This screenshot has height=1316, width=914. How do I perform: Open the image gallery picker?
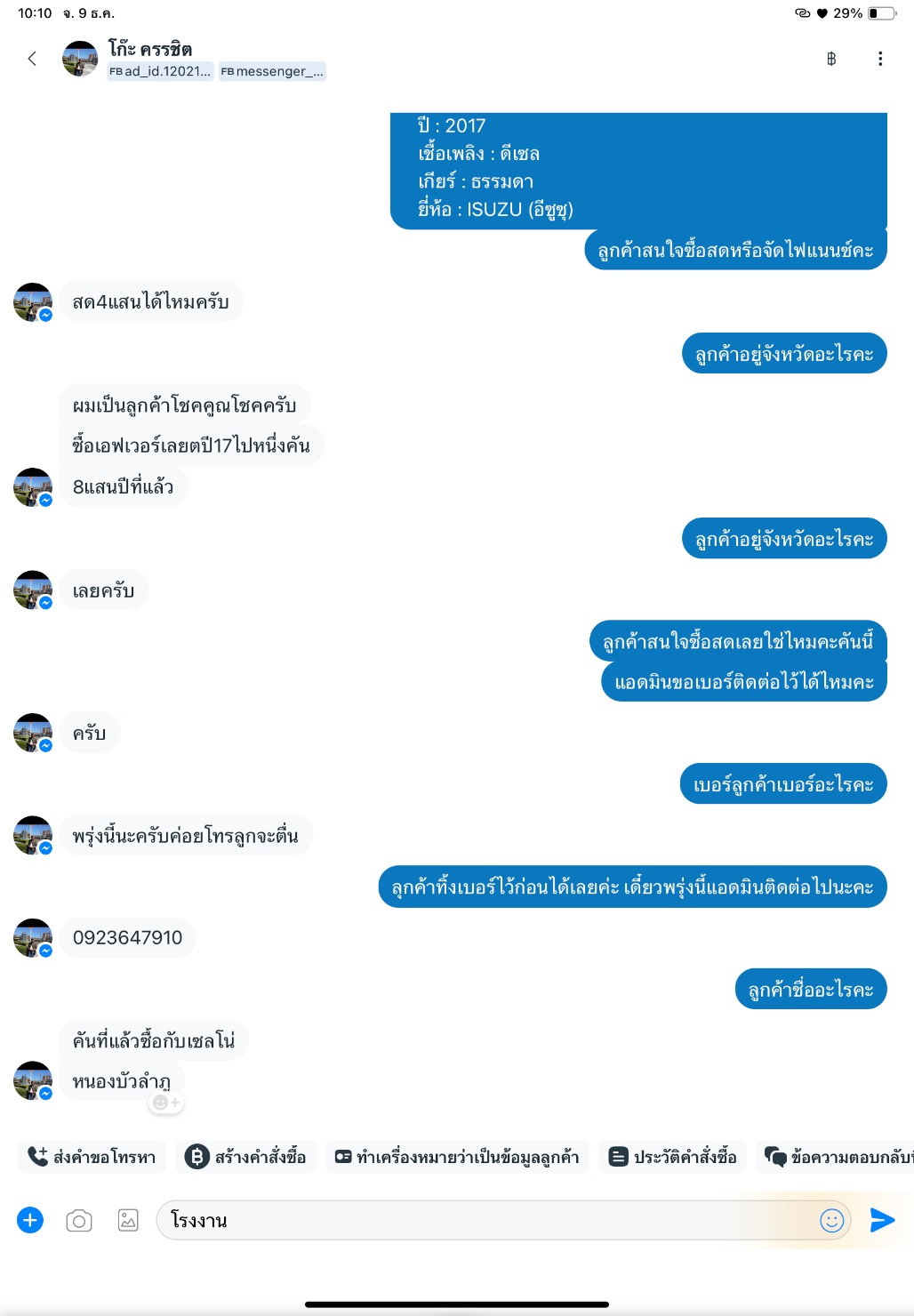tap(128, 1220)
